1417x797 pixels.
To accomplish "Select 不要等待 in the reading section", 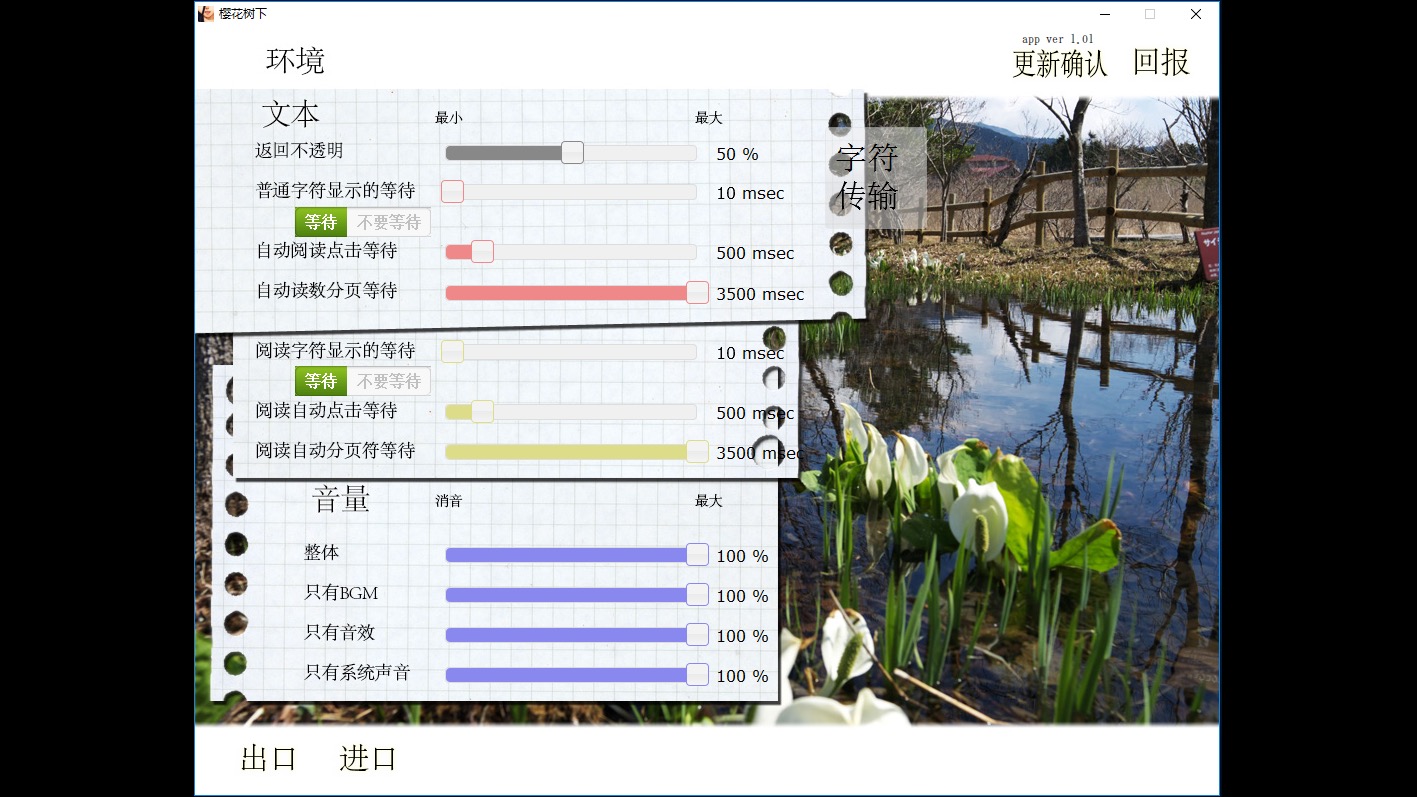I will click(x=389, y=381).
